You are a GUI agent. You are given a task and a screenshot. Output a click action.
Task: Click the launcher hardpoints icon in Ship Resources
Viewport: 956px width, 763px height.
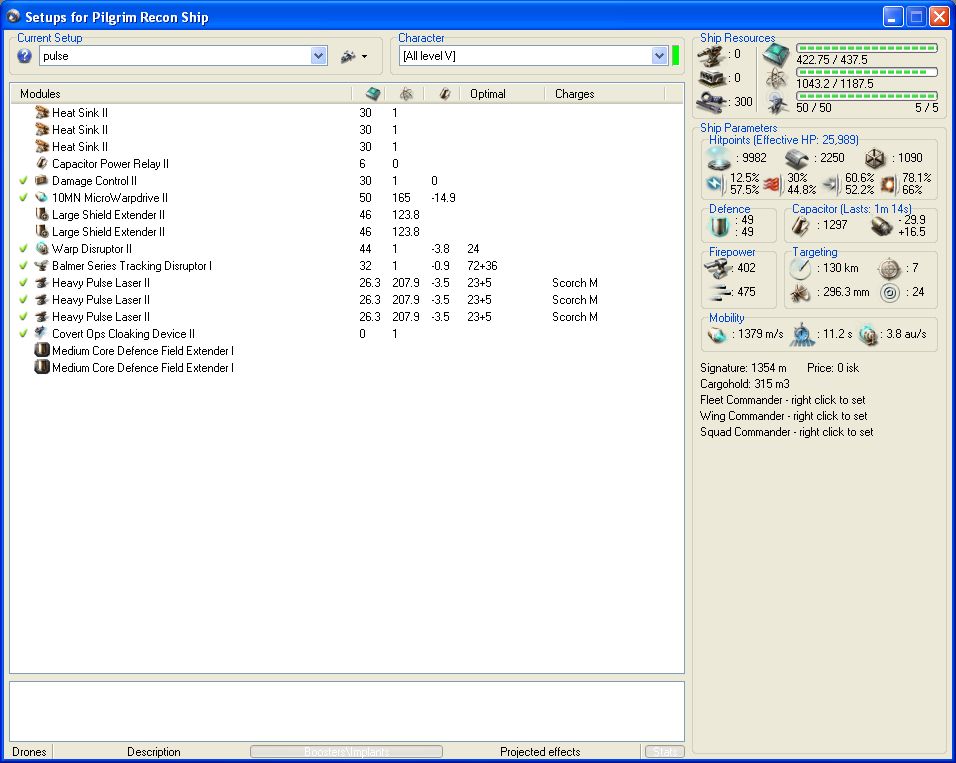coord(711,79)
